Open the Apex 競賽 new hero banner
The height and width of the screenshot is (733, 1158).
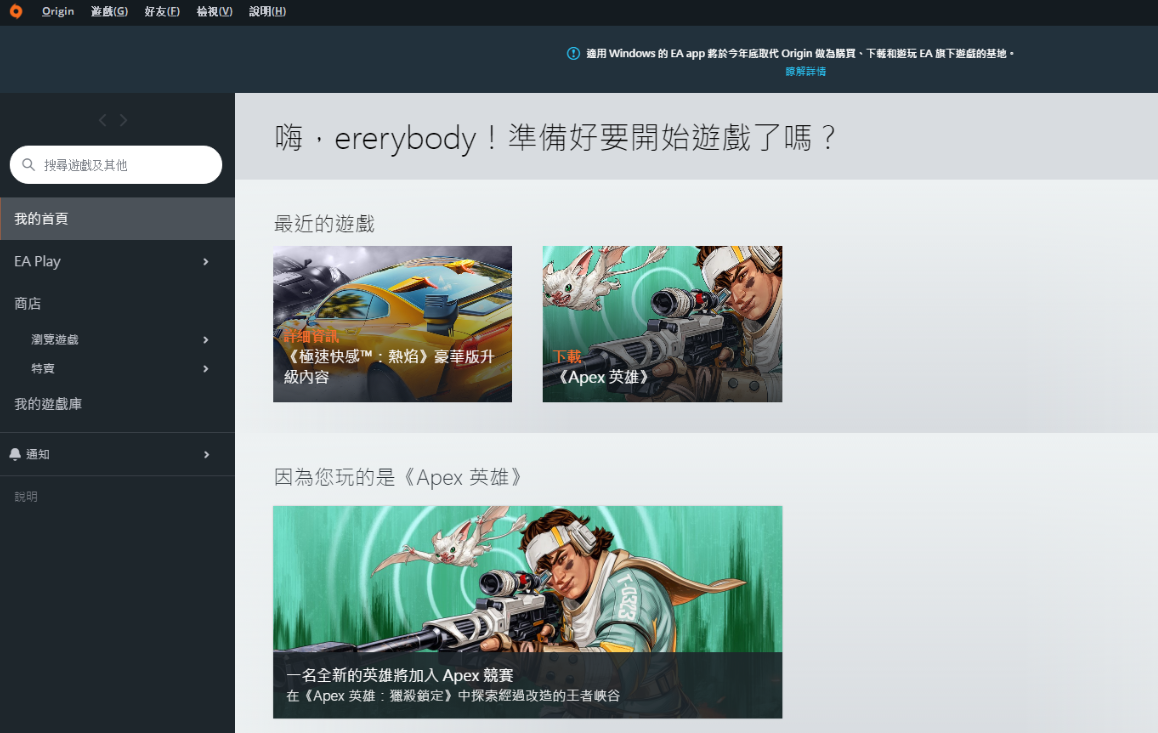tap(527, 611)
